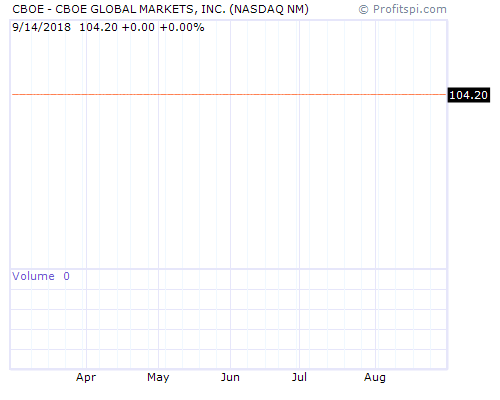The width and height of the screenshot is (500, 400).
Task: Click the Jul axis label
Action: [299, 377]
